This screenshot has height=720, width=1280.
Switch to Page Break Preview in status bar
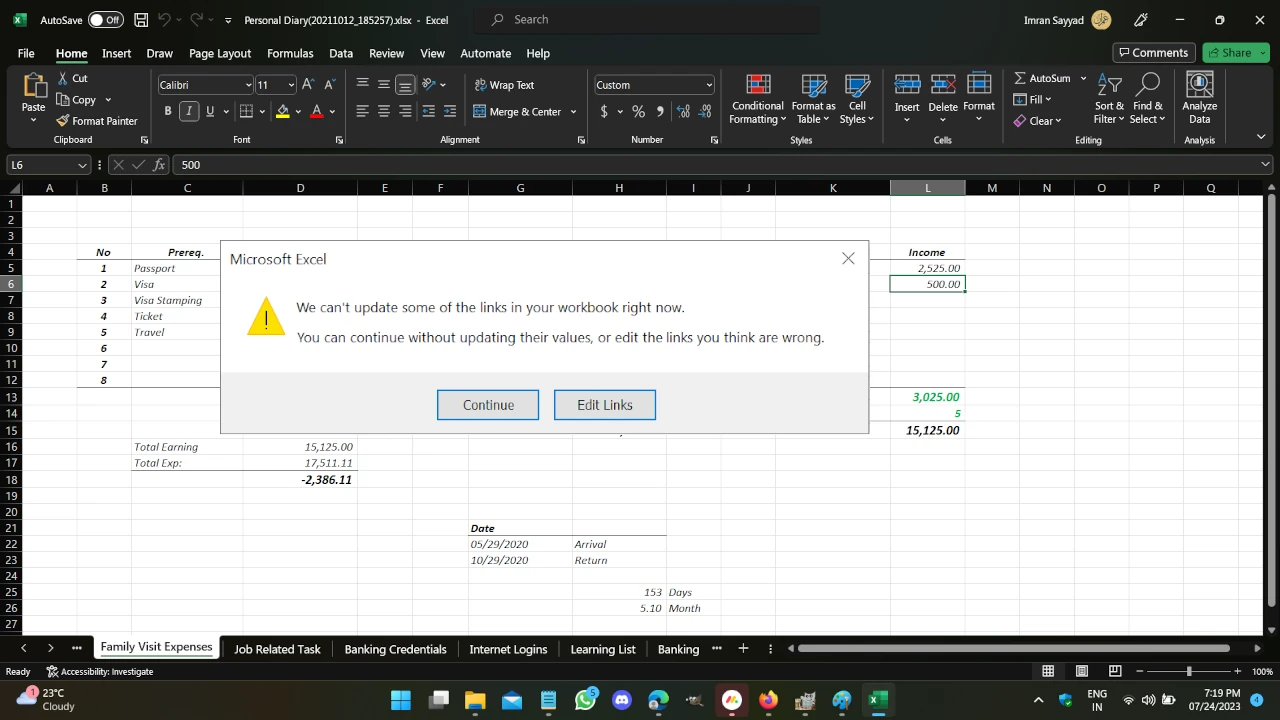(1115, 671)
